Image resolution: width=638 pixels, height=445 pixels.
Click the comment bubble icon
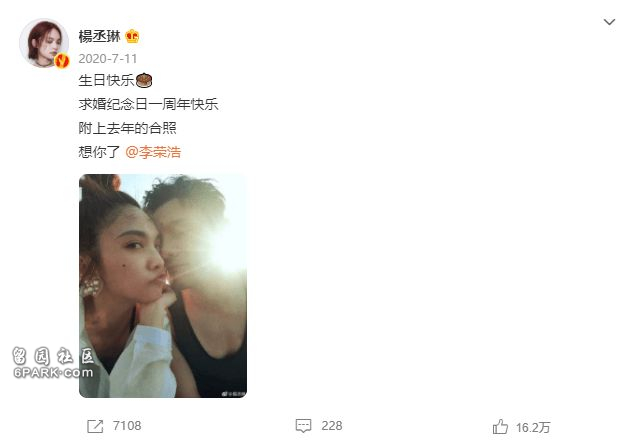[303, 426]
